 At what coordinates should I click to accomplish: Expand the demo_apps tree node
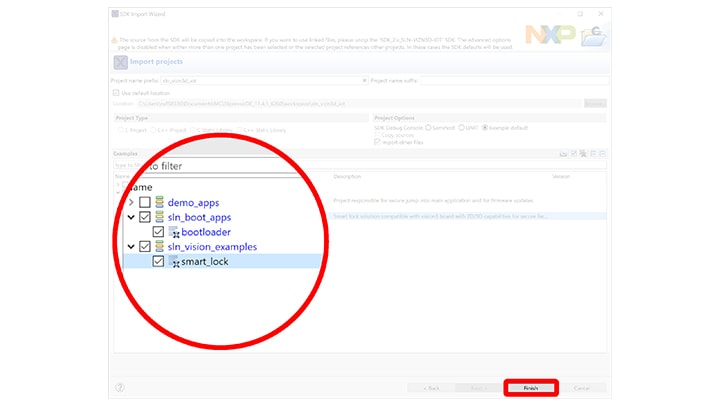(x=131, y=203)
